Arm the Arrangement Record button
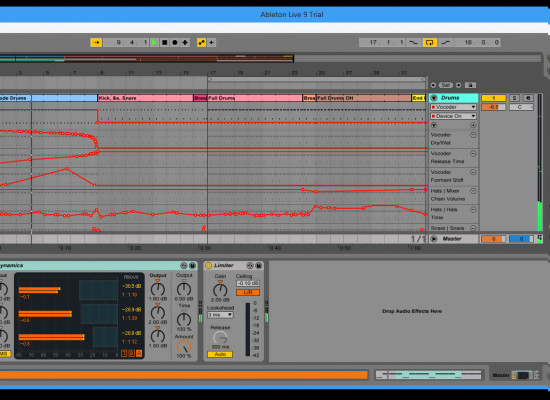This screenshot has width=550, height=400. click(175, 42)
